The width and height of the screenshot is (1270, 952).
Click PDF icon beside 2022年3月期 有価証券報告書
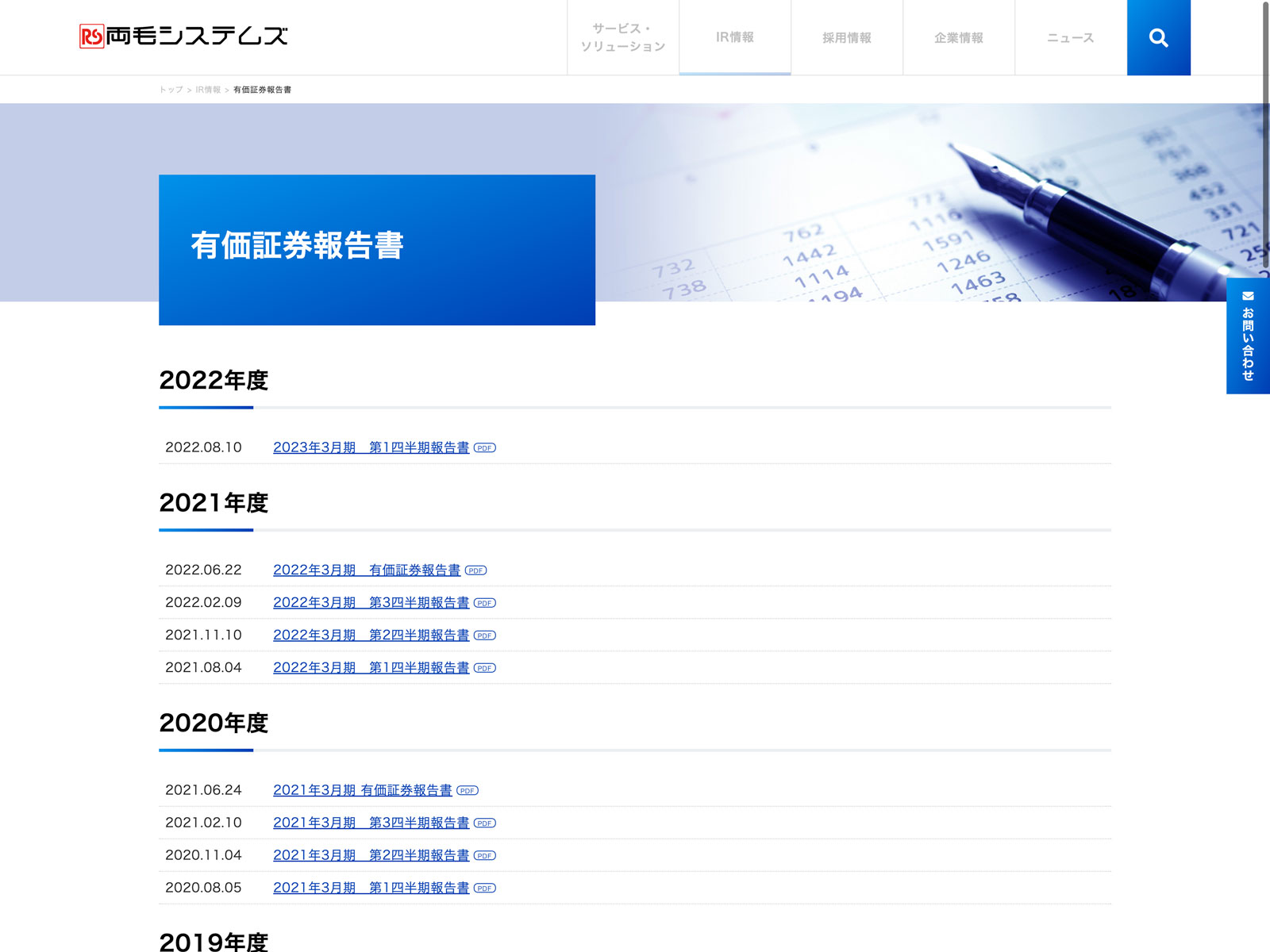(x=475, y=570)
